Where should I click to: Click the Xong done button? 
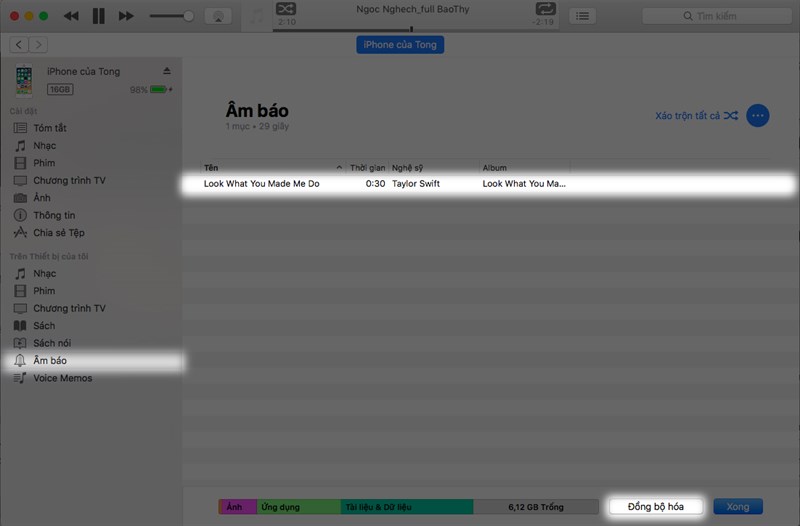coord(738,507)
